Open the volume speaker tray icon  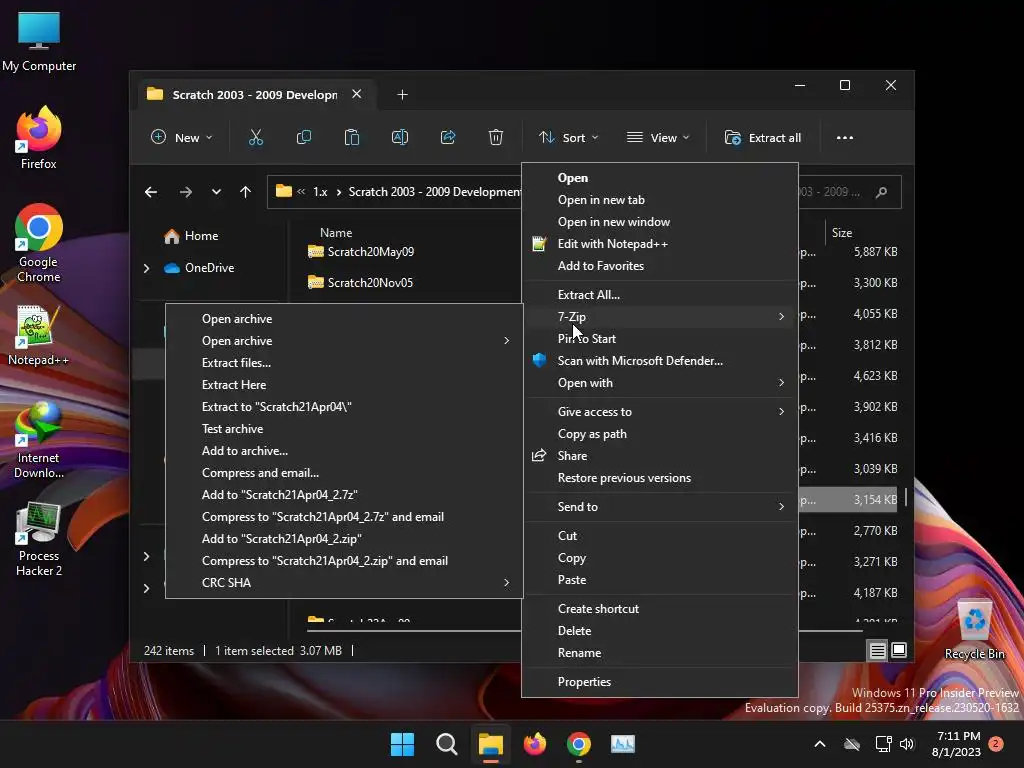pos(906,744)
